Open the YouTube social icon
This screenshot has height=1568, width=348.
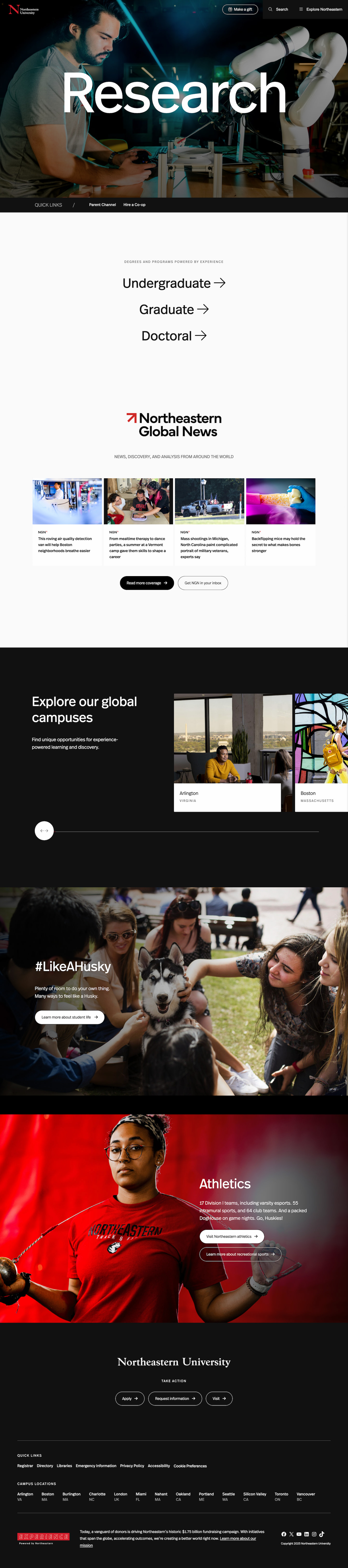299,1534
